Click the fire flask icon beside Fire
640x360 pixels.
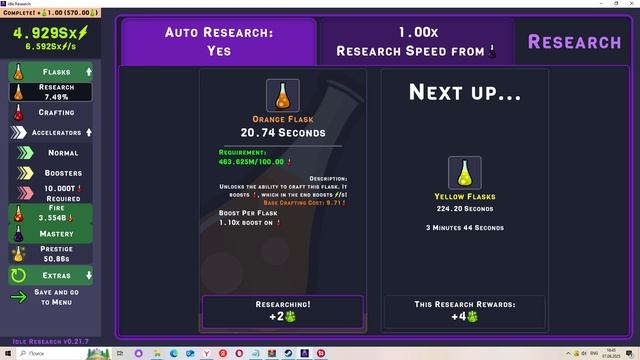coord(18,214)
